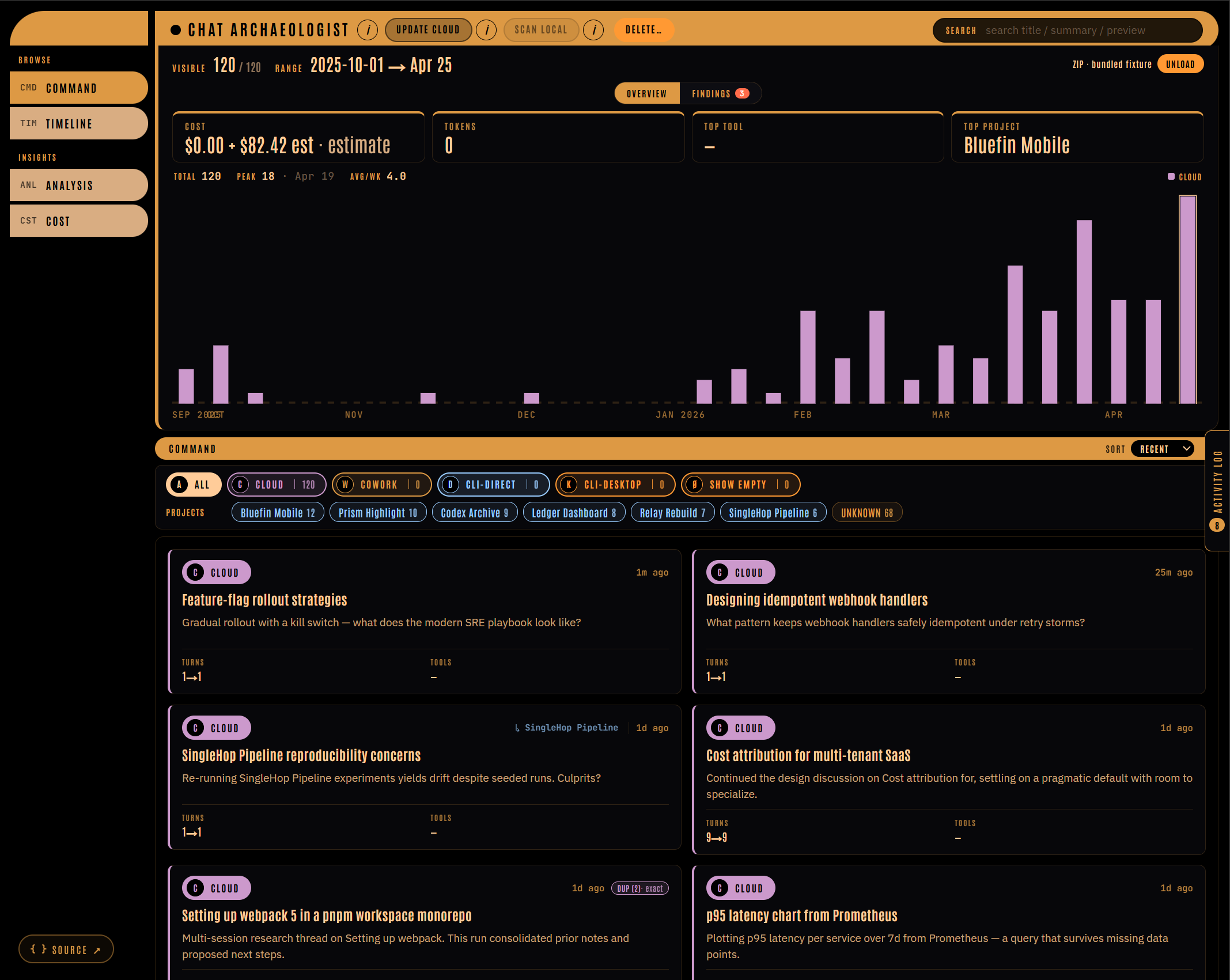Screen dimensions: 1230x980
Task: Click Cloud badge on SingleHop reproducibility card
Action: point(217,728)
